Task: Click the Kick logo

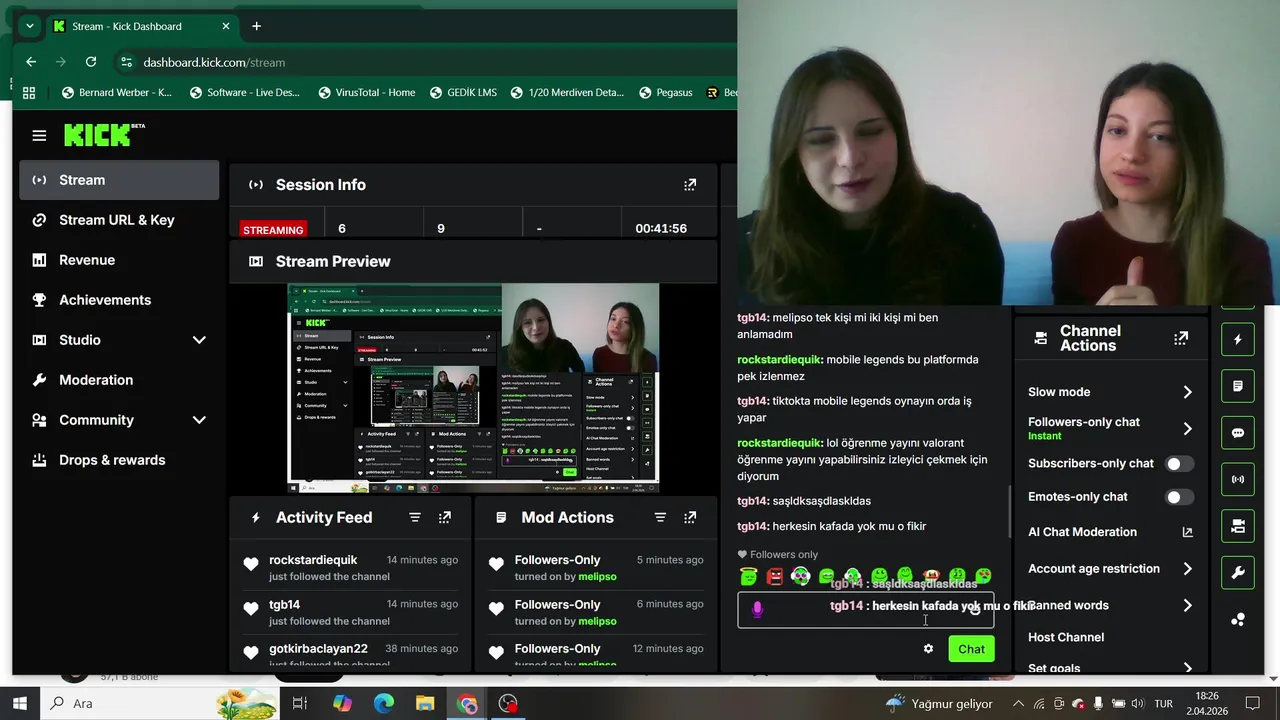Action: coord(104,134)
